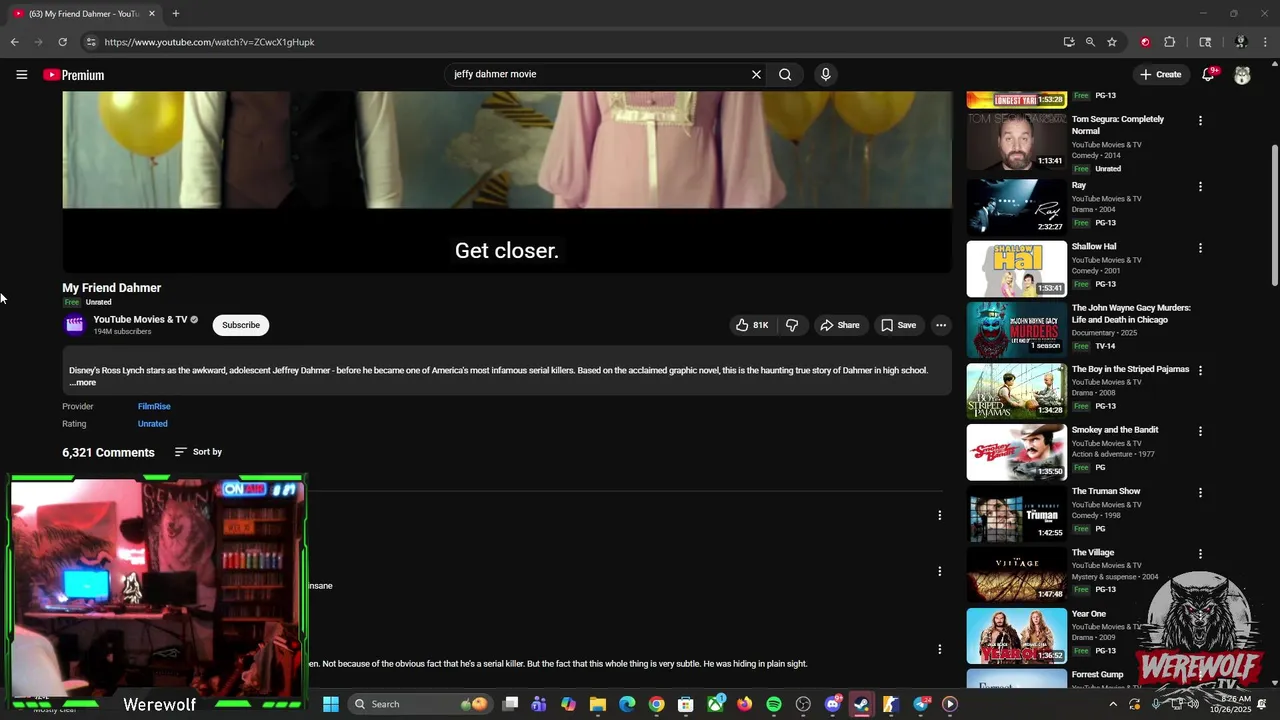Open YouTube Movies & TV channel avatar

74,325
